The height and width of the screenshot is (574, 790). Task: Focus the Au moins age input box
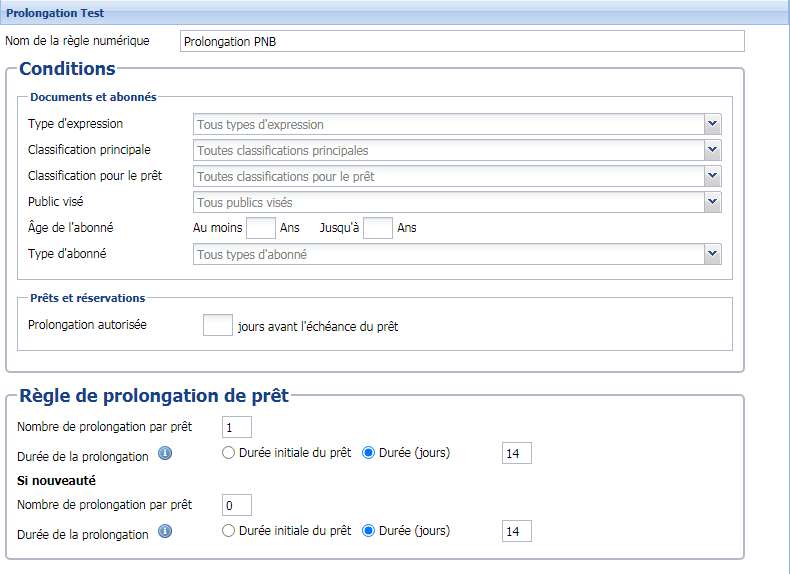(x=260, y=228)
